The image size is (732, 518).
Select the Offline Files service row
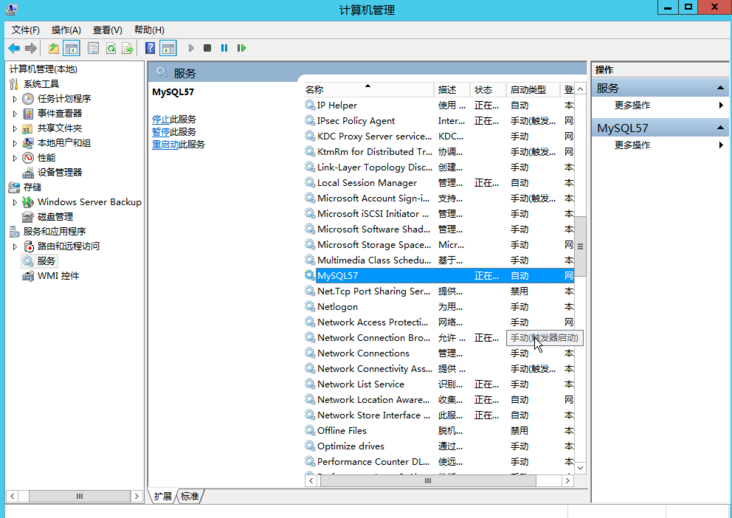(x=439, y=431)
